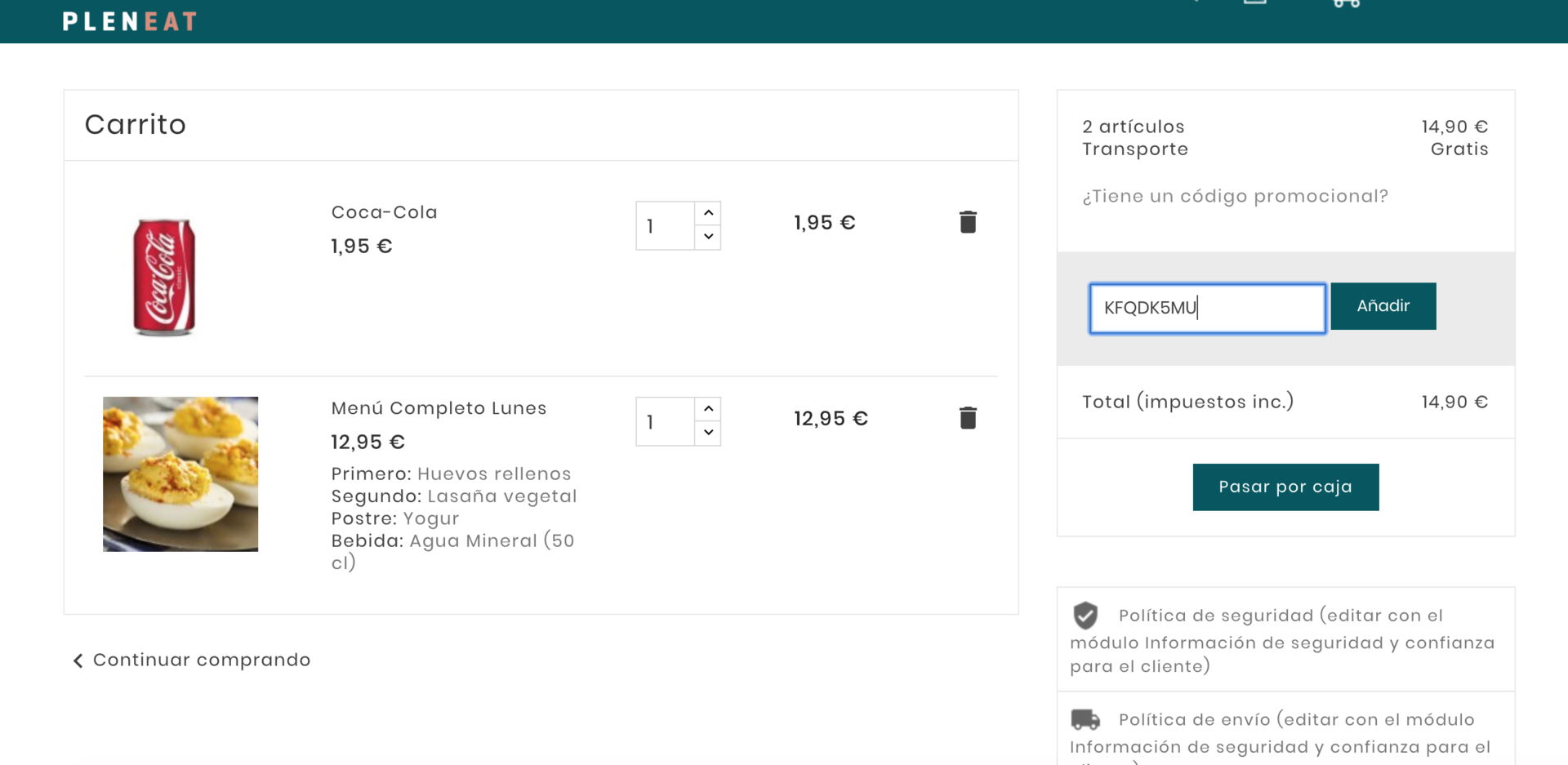
Task: Click the promo code text field
Action: coord(1207,309)
